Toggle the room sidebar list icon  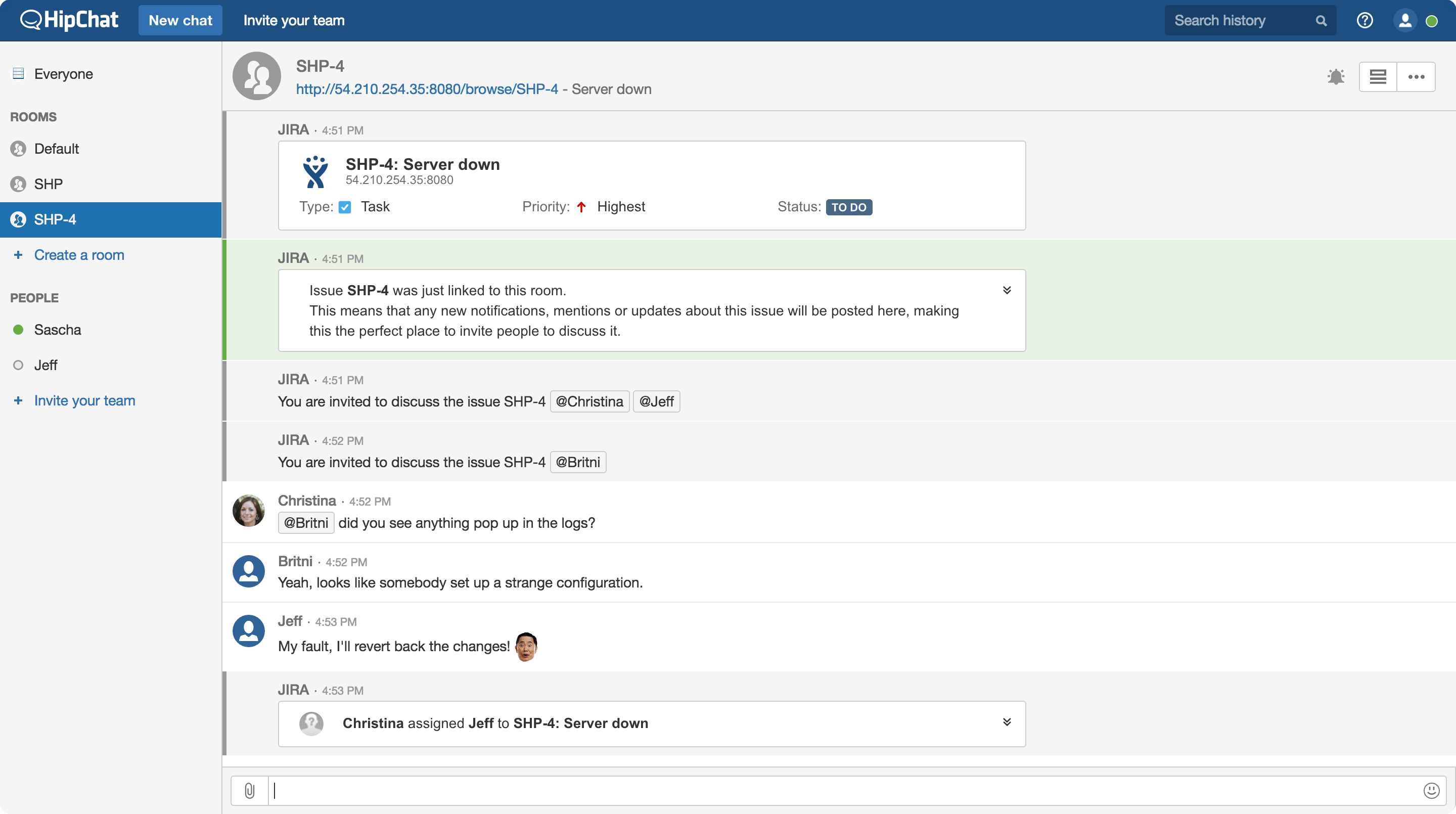1378,76
